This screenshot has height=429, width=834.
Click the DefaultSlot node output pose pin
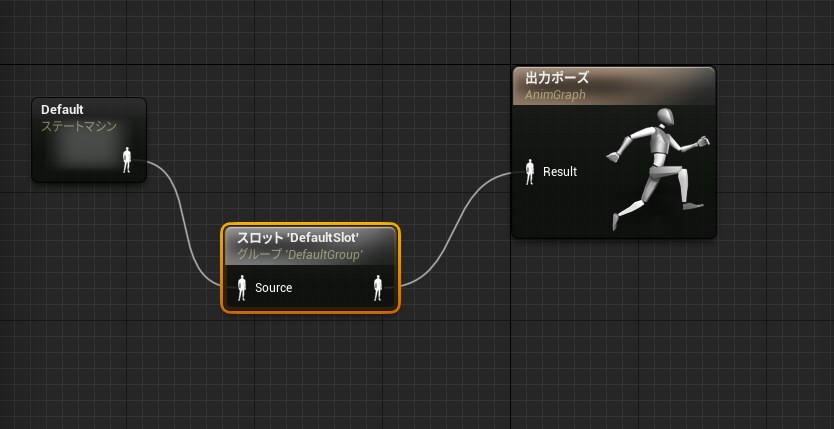tap(378, 288)
